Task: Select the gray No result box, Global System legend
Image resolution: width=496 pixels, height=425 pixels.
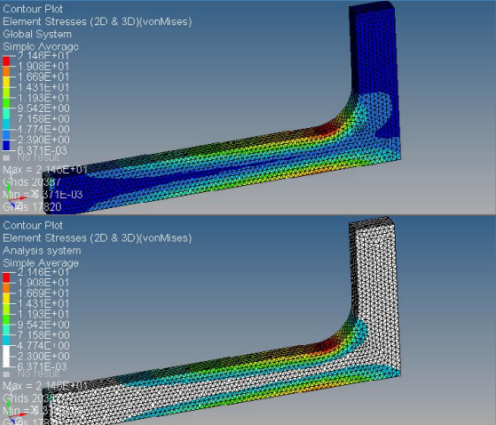Action: (x=6, y=157)
